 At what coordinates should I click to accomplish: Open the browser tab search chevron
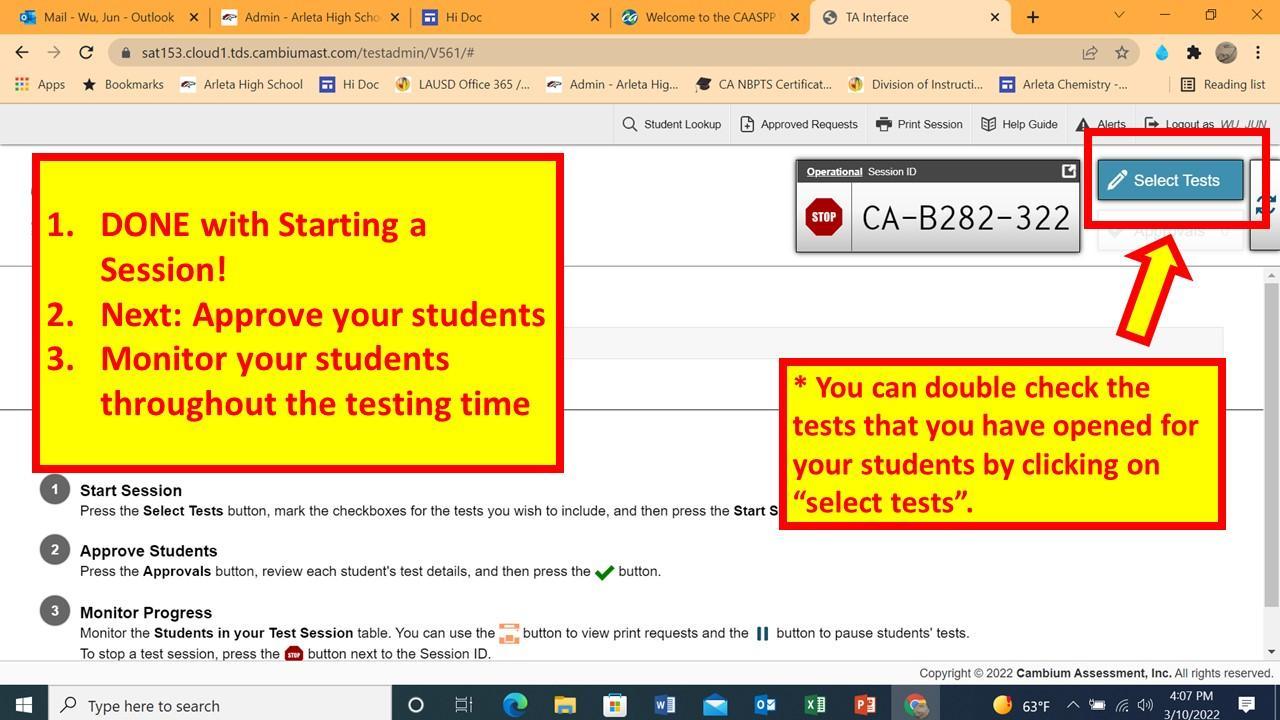1119,17
